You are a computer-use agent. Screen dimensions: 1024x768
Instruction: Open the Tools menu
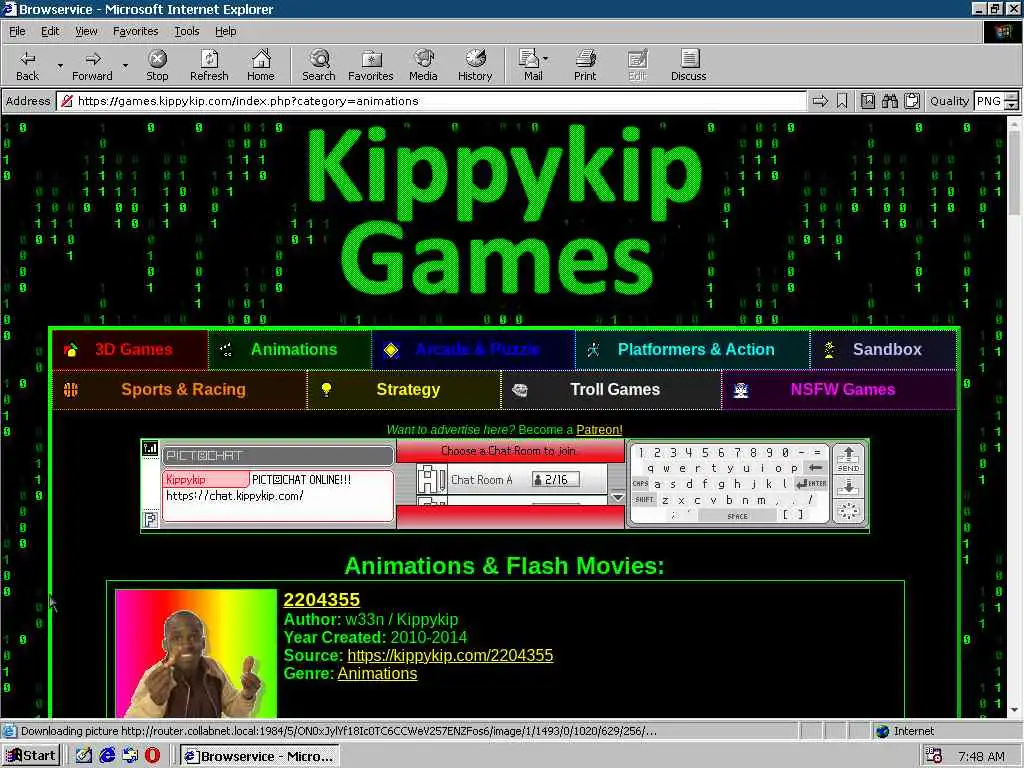coord(187,31)
